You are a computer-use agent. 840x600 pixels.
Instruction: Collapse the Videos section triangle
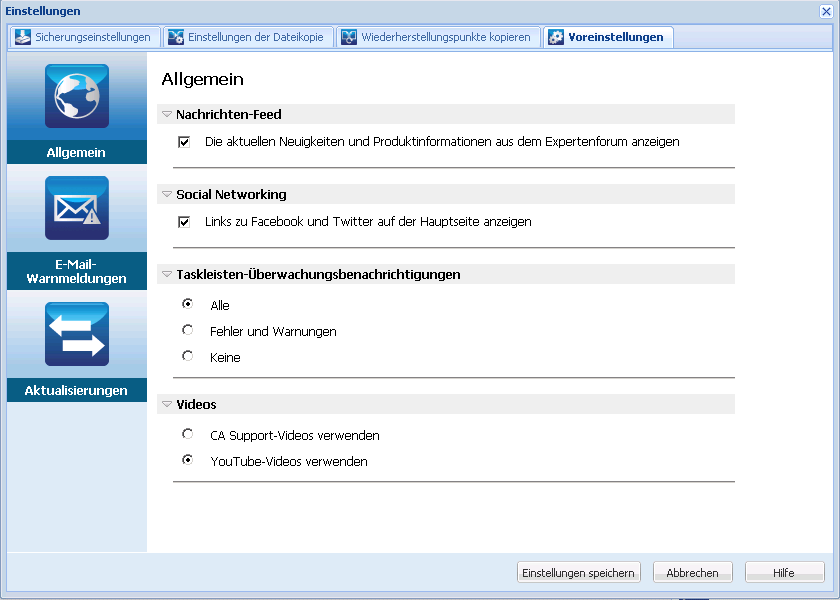(167, 405)
